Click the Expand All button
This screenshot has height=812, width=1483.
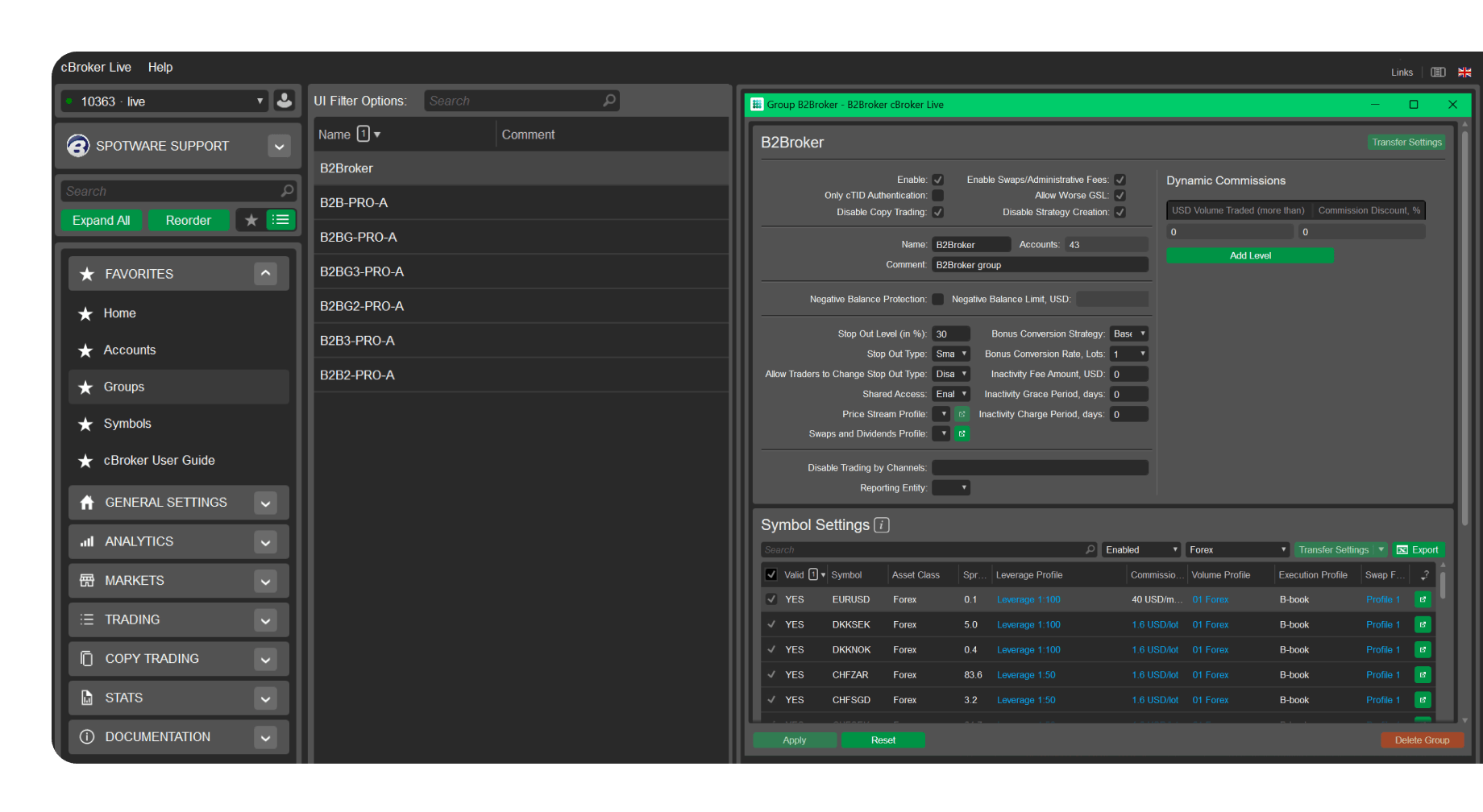102,220
